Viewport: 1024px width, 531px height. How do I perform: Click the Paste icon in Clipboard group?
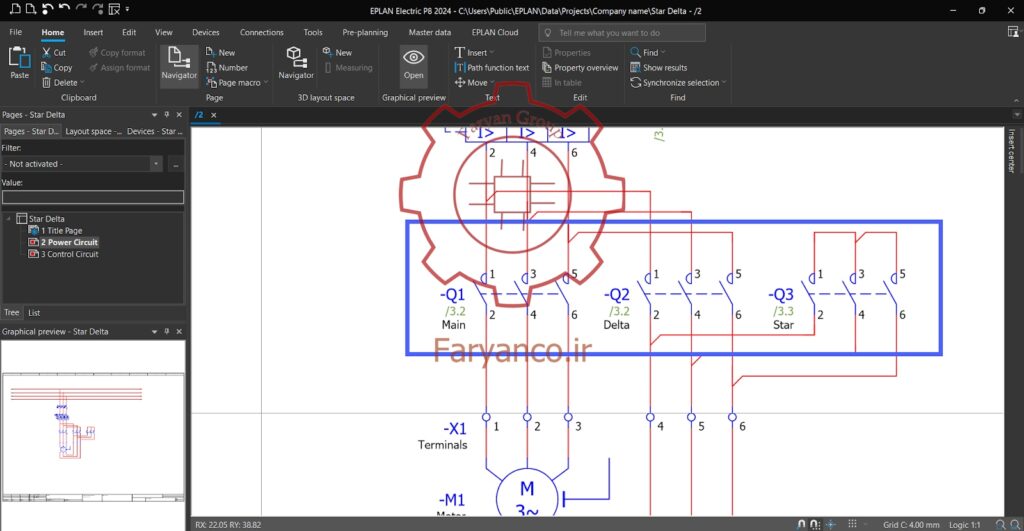(x=20, y=57)
